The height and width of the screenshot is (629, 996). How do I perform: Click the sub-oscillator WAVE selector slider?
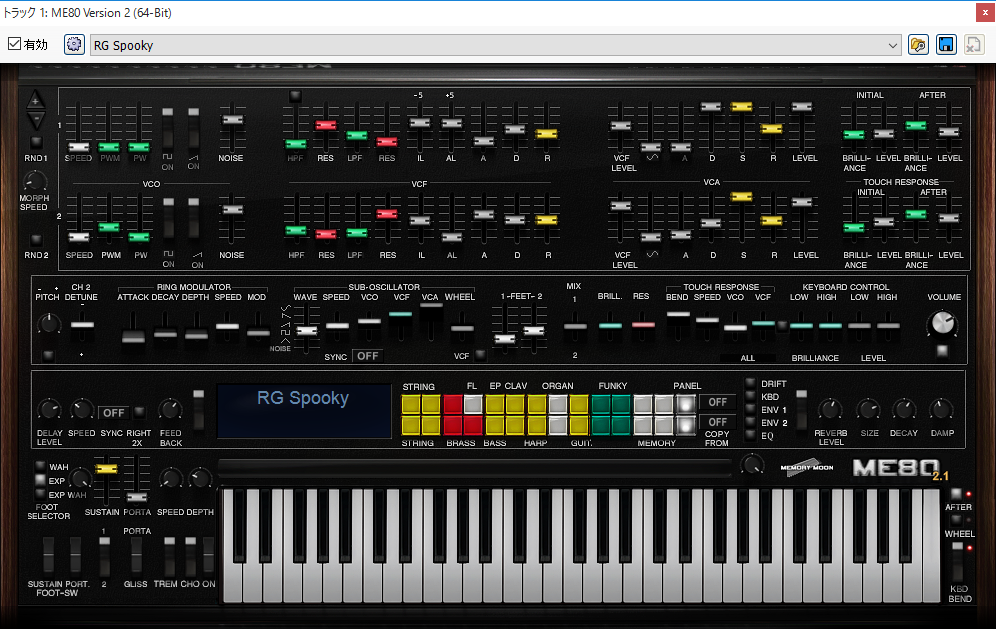(306, 330)
